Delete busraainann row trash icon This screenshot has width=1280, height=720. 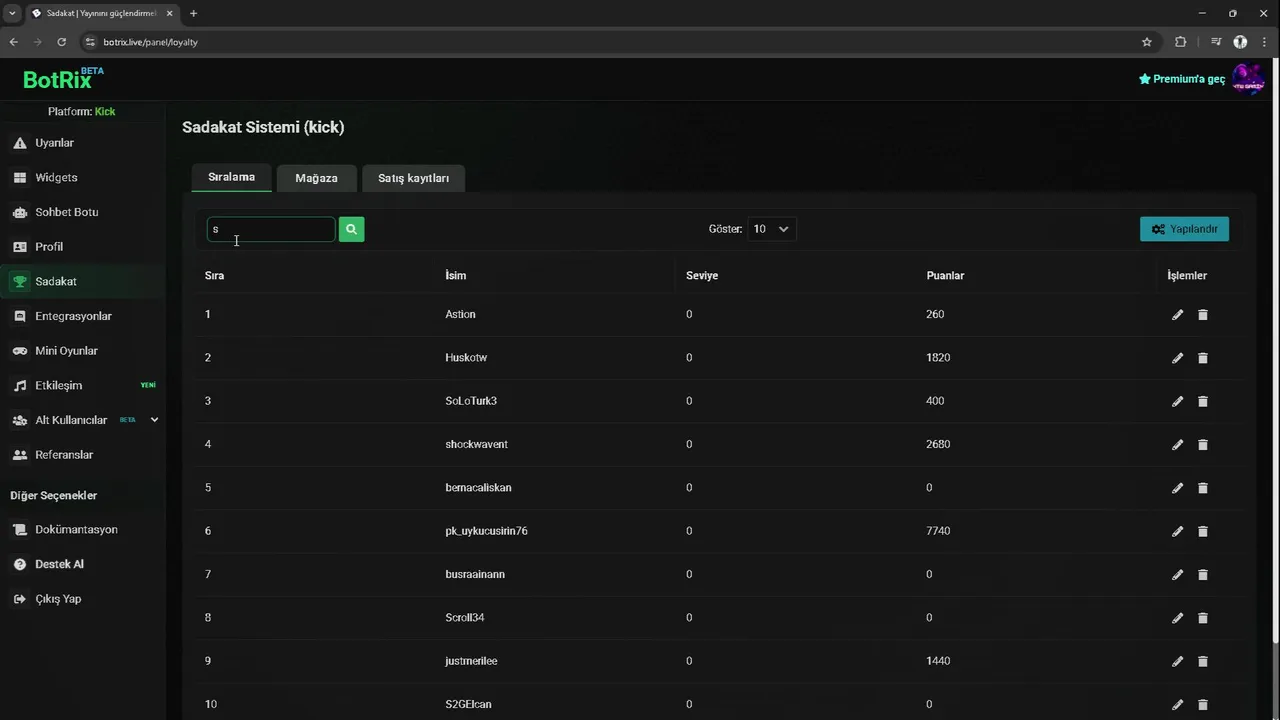tap(1203, 575)
